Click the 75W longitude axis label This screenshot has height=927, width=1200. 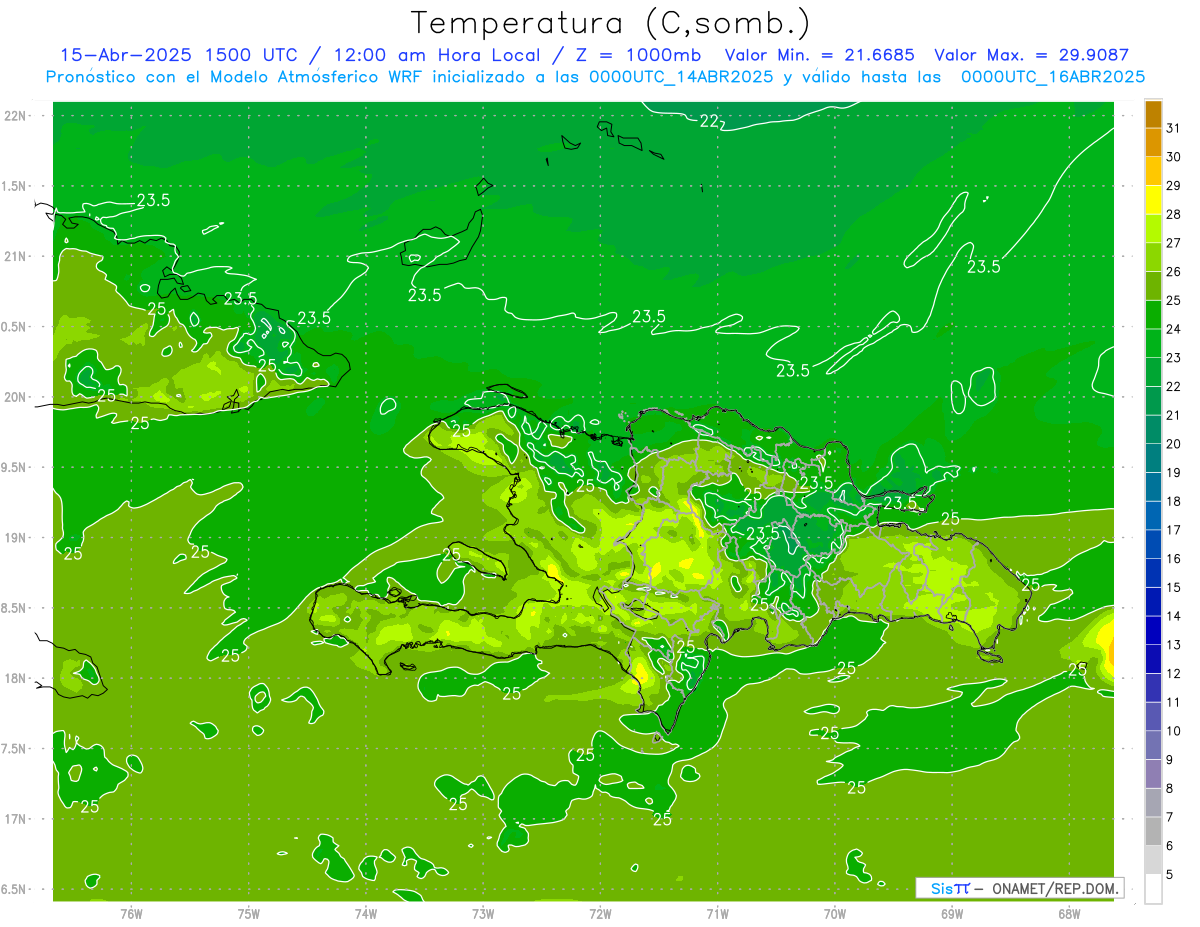pyautogui.click(x=249, y=913)
